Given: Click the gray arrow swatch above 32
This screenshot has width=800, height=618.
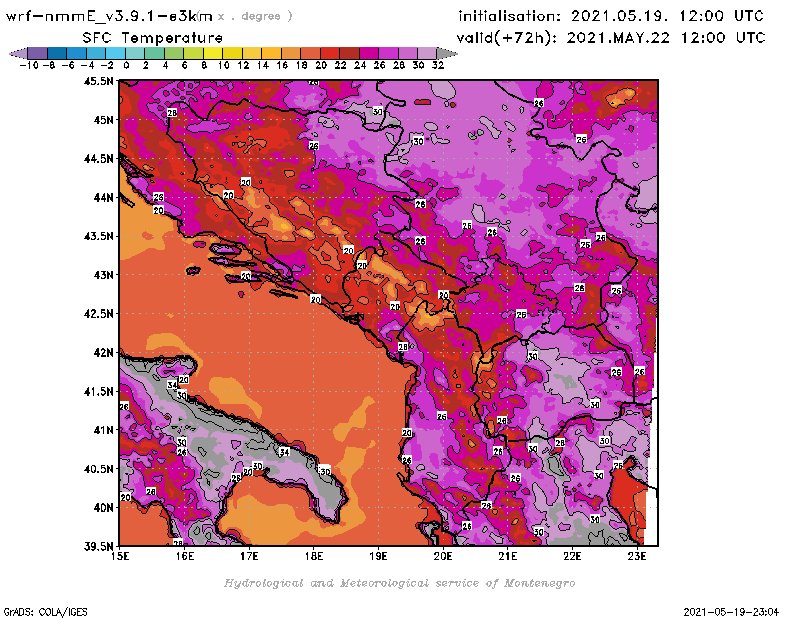Looking at the screenshot, I should click(x=447, y=53).
